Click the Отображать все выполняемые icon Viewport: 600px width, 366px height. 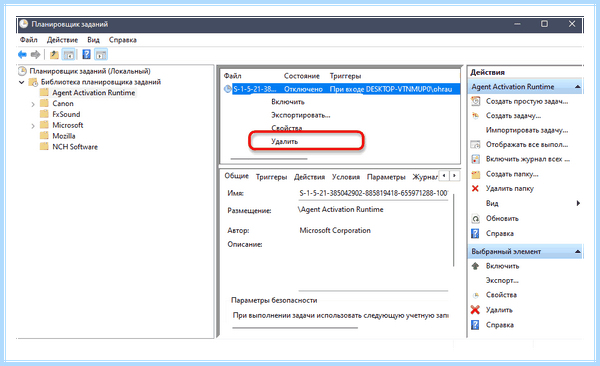tap(475, 145)
